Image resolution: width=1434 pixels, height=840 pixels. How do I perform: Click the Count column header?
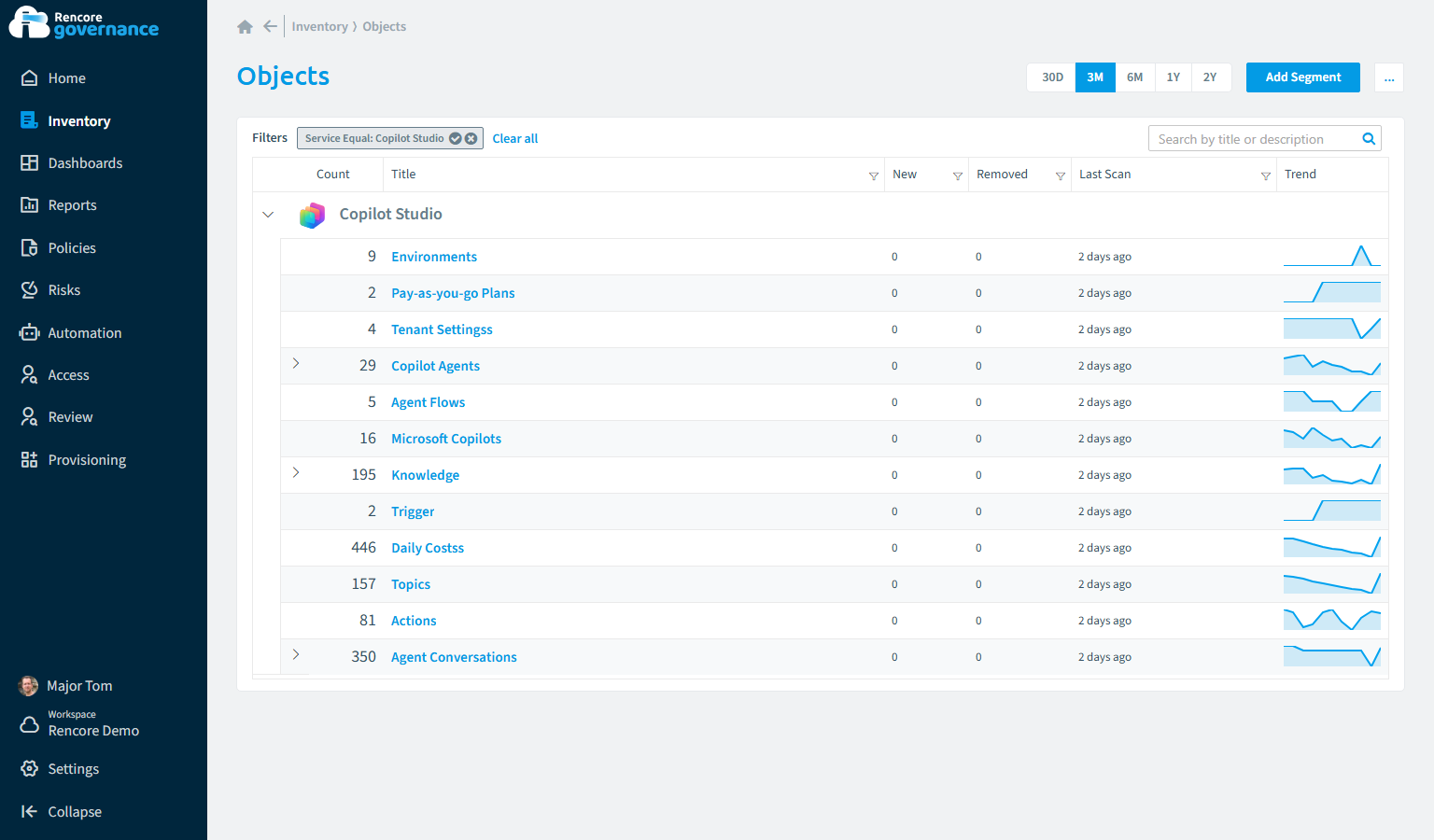click(333, 175)
